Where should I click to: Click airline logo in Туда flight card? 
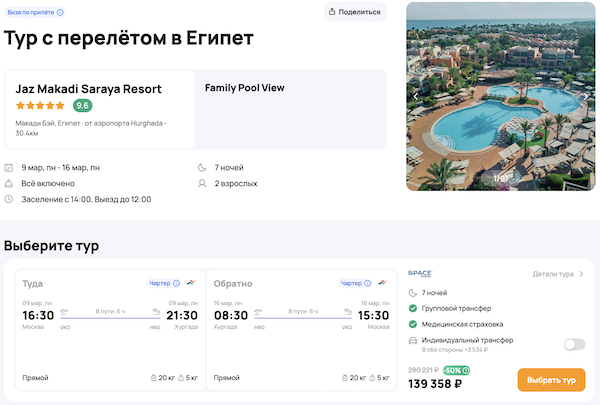point(190,283)
